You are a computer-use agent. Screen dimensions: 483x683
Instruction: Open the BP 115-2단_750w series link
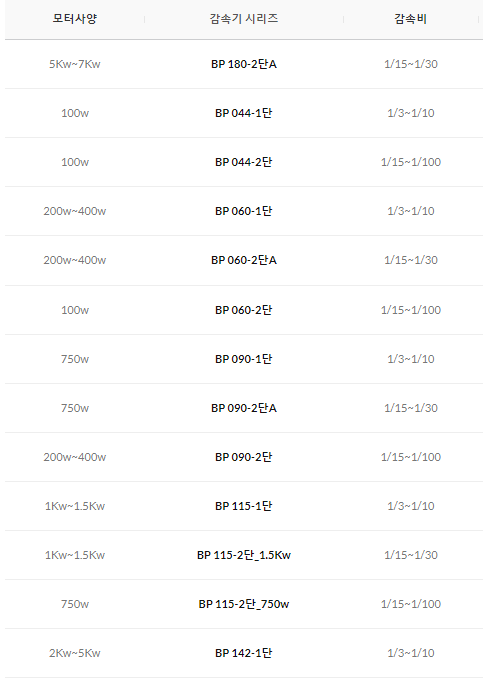(x=243, y=604)
